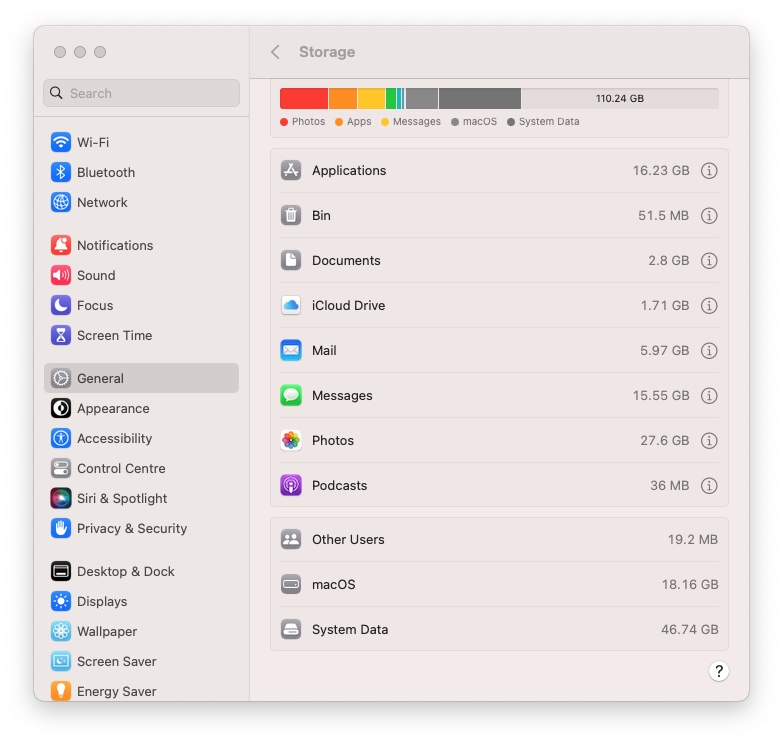Click the System Data legend label
The width and height of the screenshot is (783, 743).
coord(549,122)
